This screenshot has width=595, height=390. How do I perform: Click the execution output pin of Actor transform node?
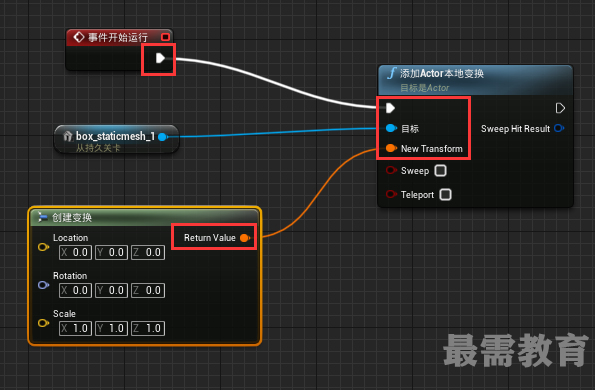point(560,108)
